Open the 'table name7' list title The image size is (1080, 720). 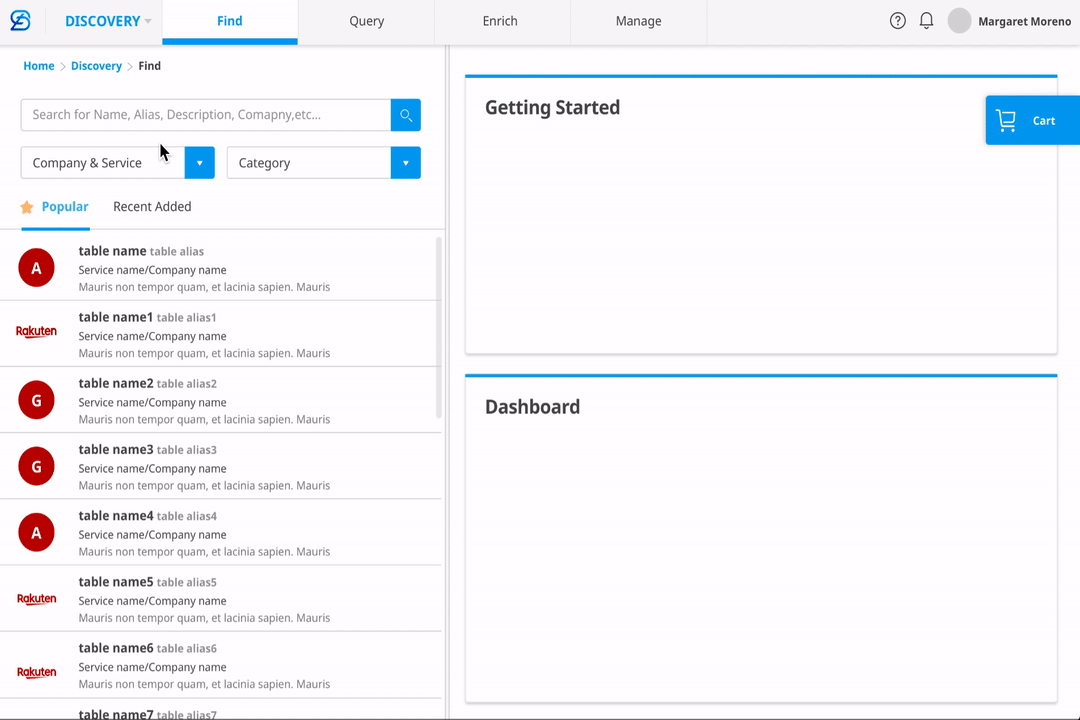click(116, 714)
